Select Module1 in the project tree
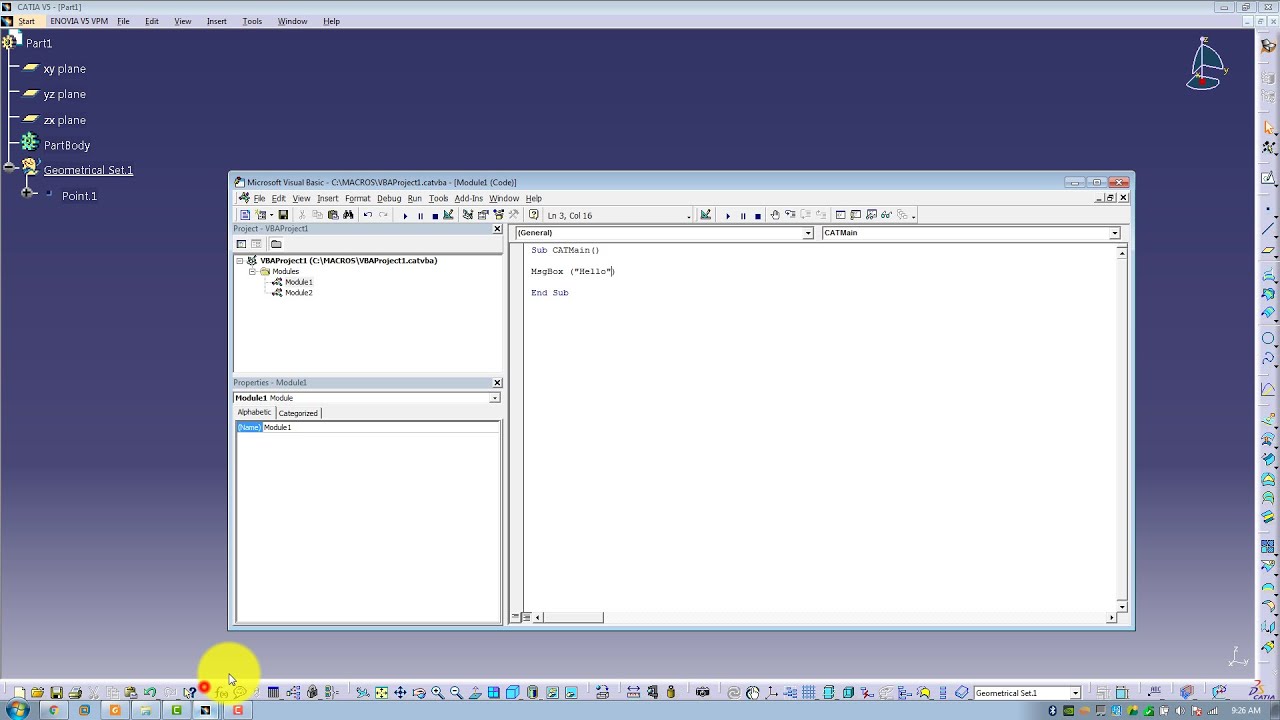Viewport: 1280px width, 720px height. click(298, 282)
